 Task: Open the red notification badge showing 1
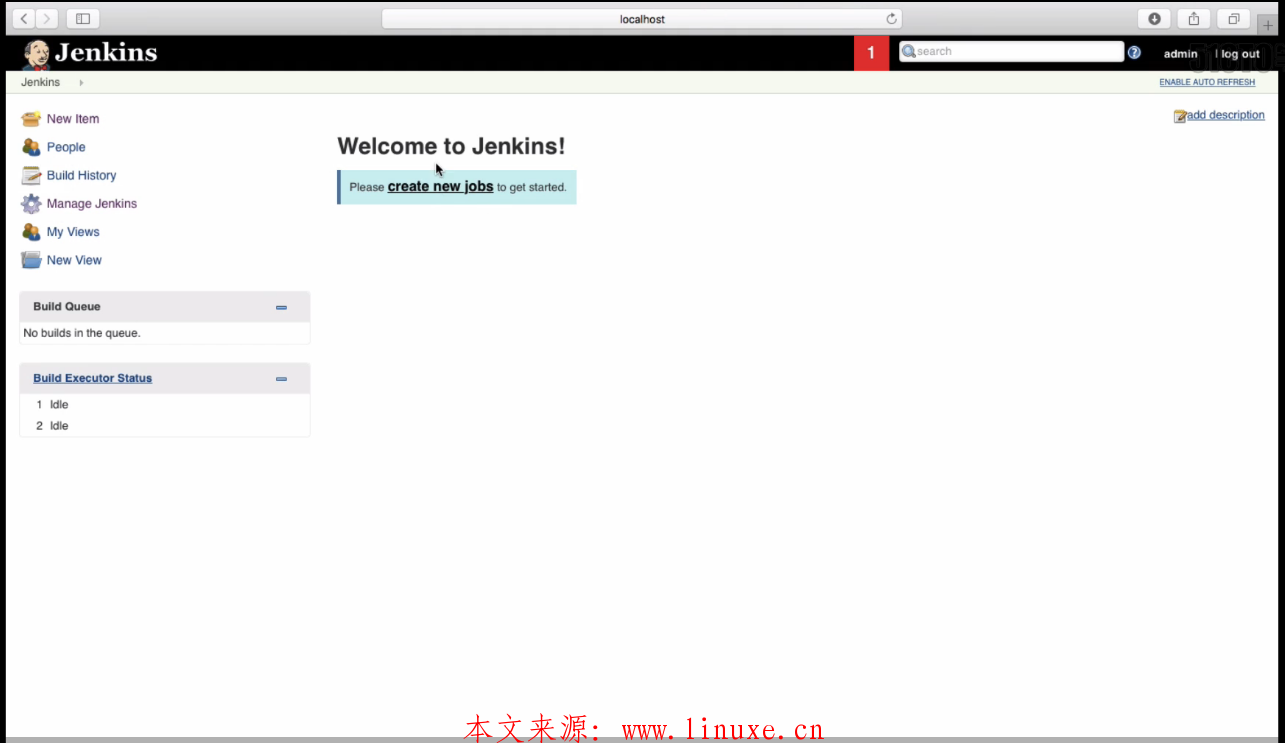(x=871, y=53)
